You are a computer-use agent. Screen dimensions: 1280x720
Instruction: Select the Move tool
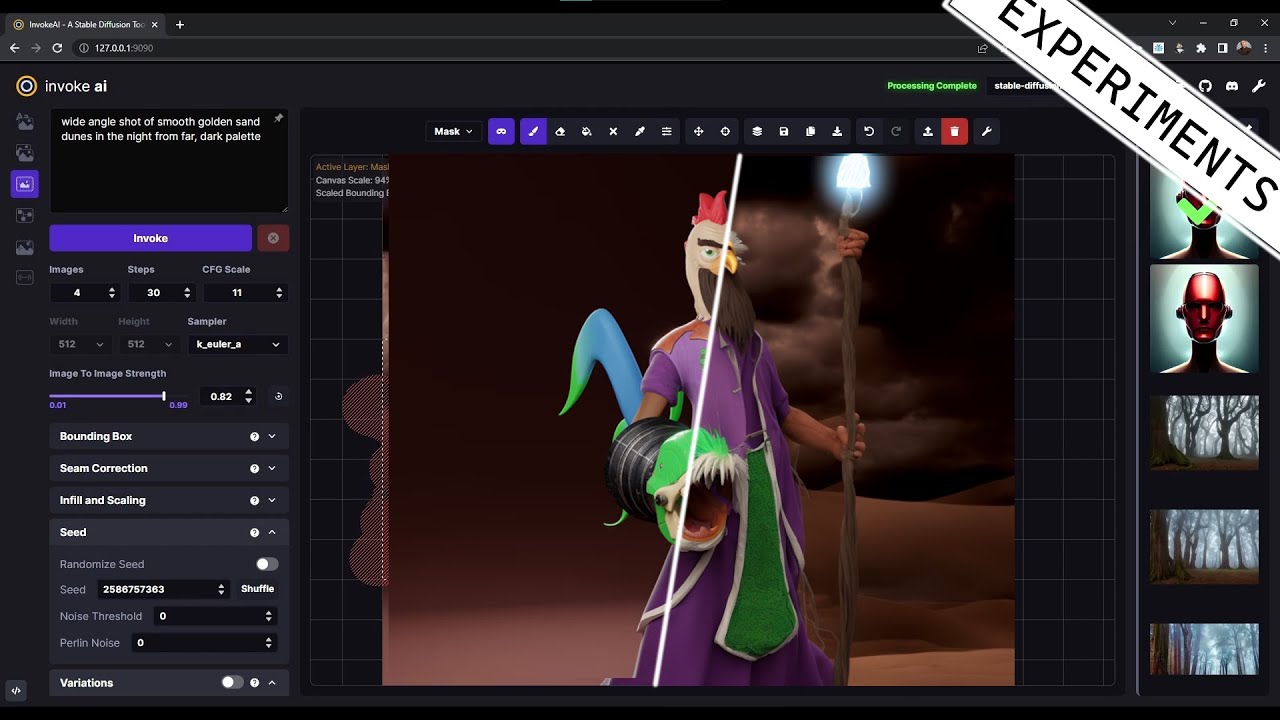(x=698, y=131)
